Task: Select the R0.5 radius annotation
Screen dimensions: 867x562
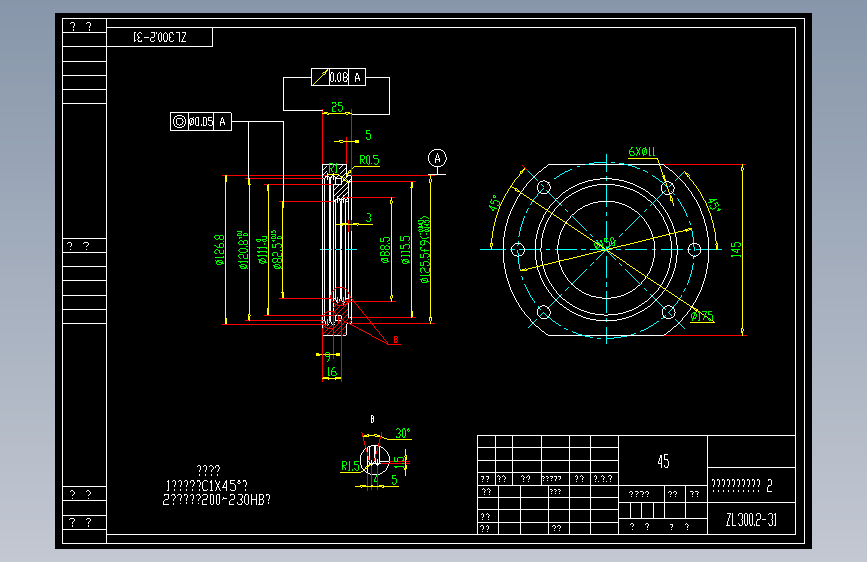Action: (x=369, y=160)
